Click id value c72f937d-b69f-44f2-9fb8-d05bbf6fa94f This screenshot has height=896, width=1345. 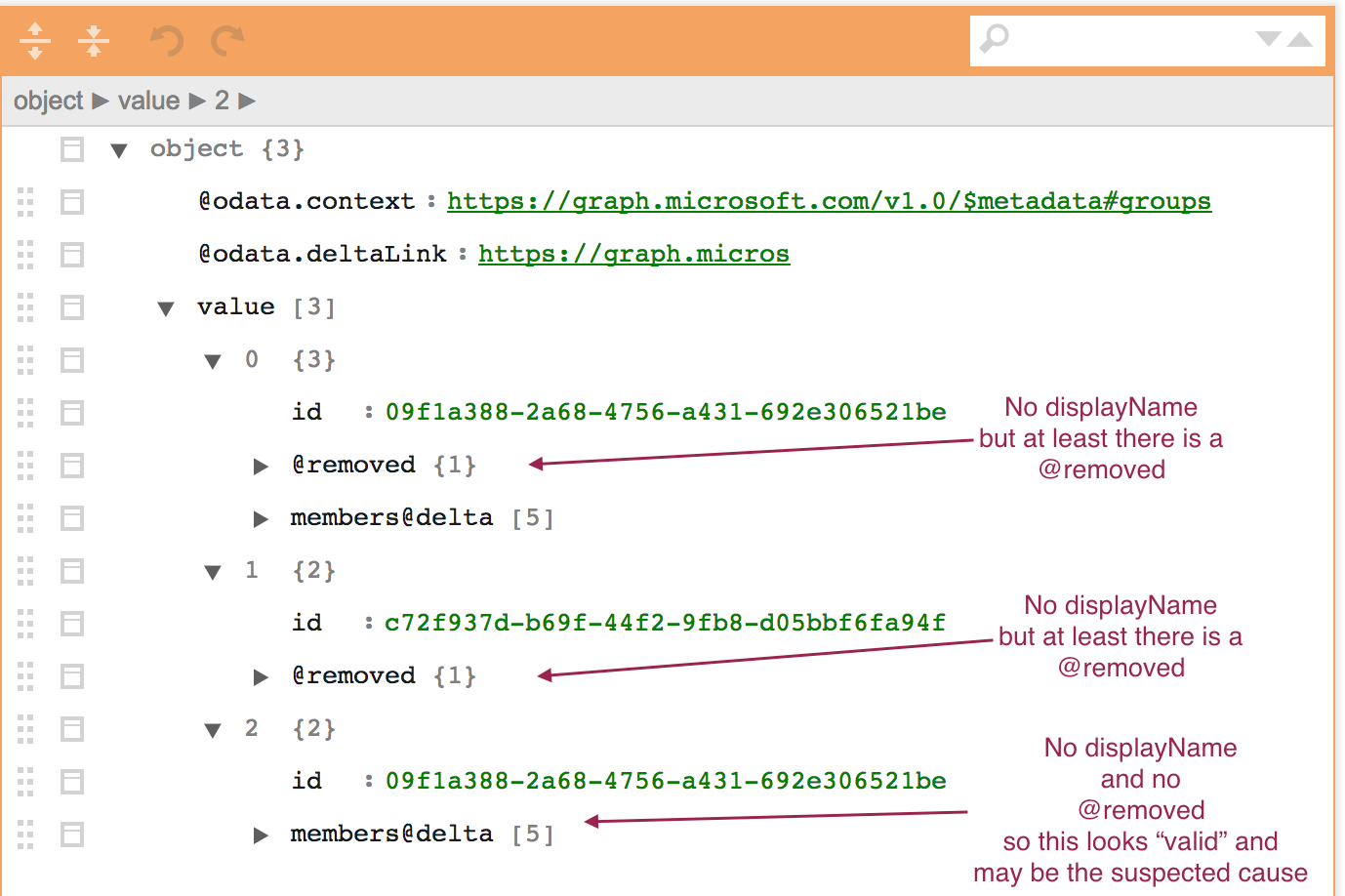[665, 623]
